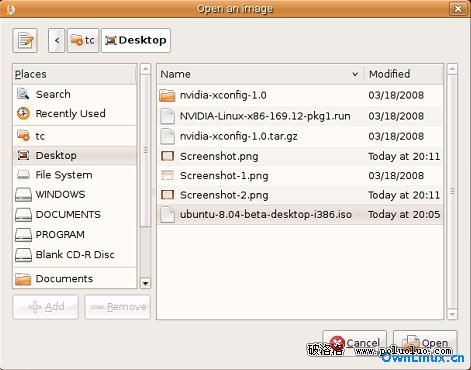Viewport: 471px width, 370px height.
Task: Select the Documents bookmark folder
Action: coord(75,279)
